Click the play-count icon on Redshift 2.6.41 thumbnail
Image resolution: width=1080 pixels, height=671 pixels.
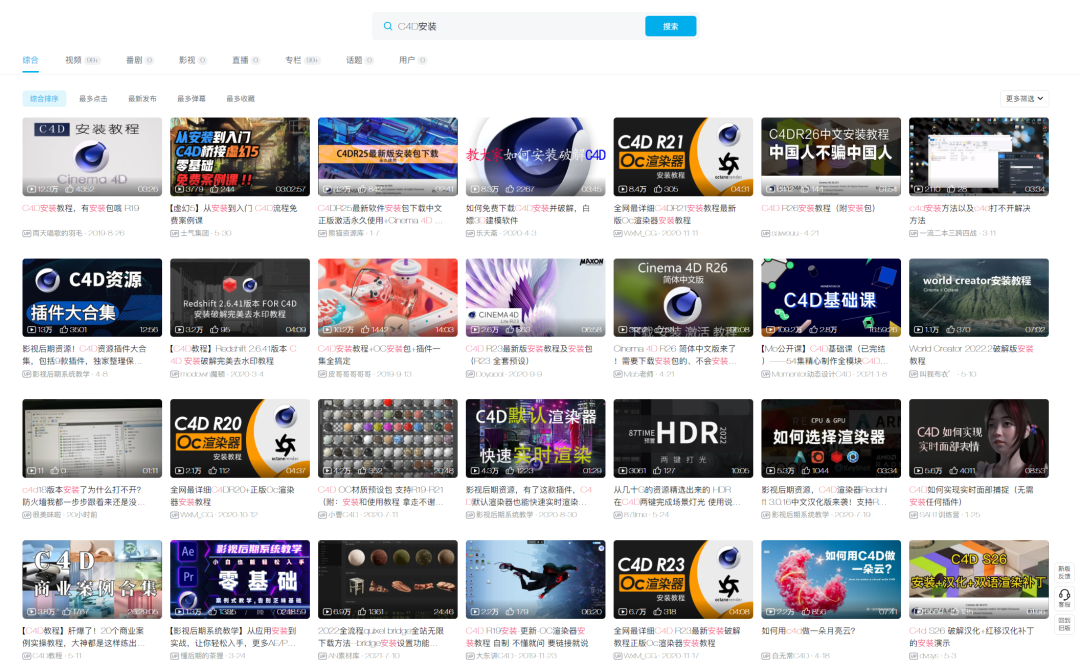[x=179, y=330]
